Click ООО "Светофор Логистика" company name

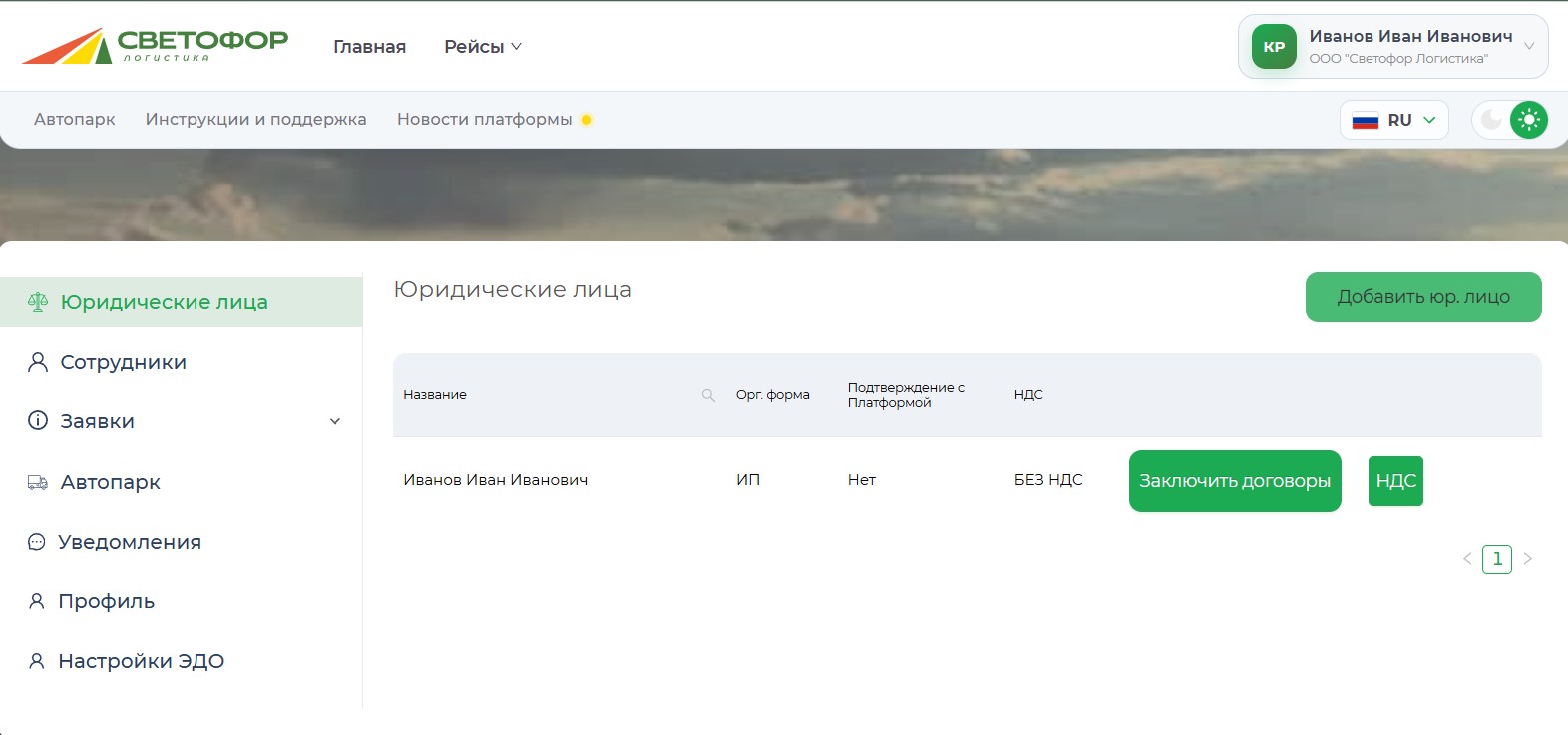point(1398,59)
